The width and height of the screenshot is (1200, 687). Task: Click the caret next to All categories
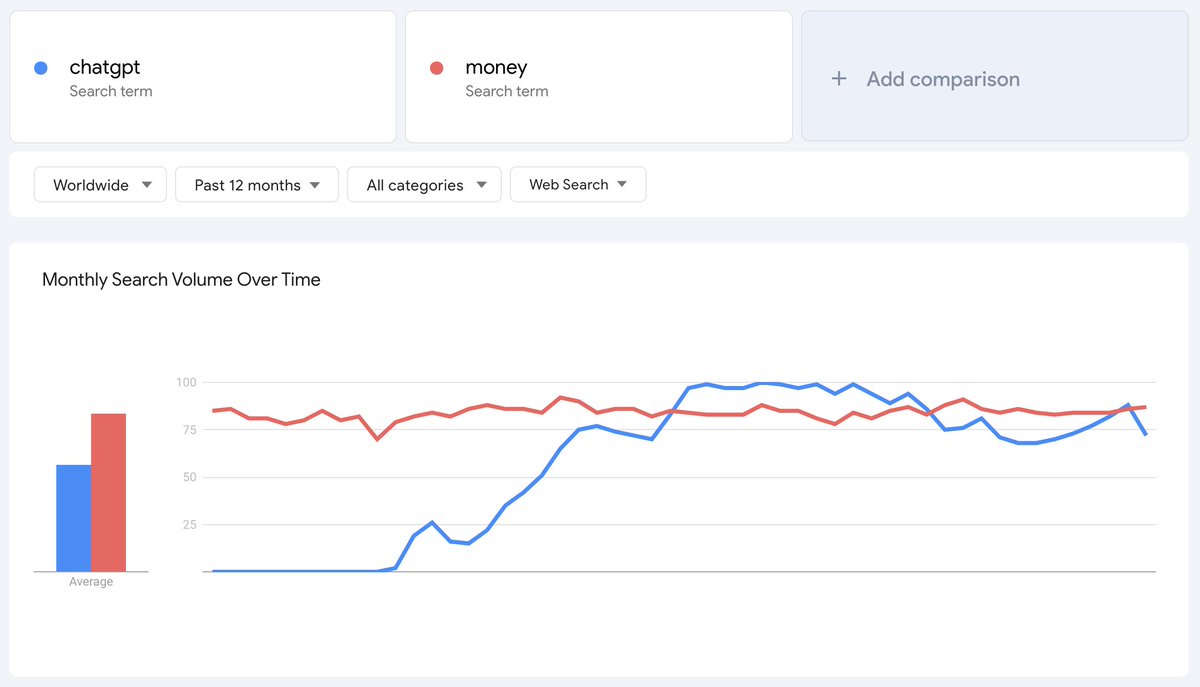pos(481,184)
